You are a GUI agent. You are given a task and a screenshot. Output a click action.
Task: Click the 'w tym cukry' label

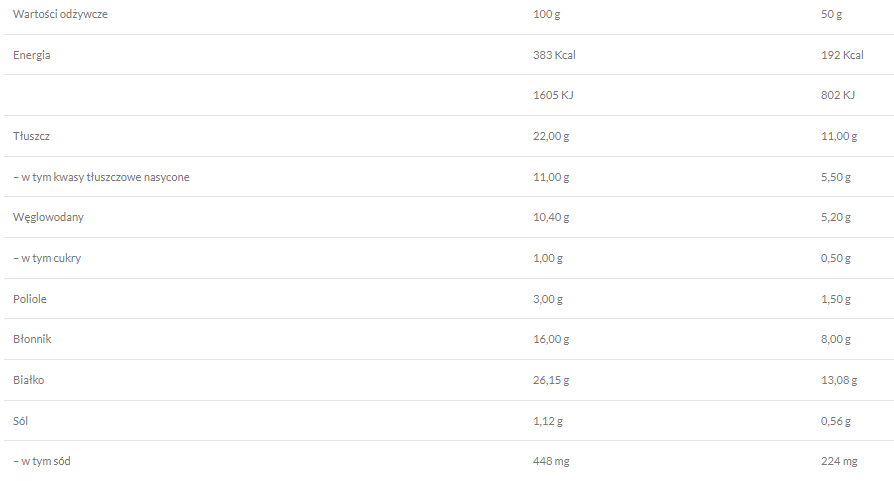[x=47, y=258]
